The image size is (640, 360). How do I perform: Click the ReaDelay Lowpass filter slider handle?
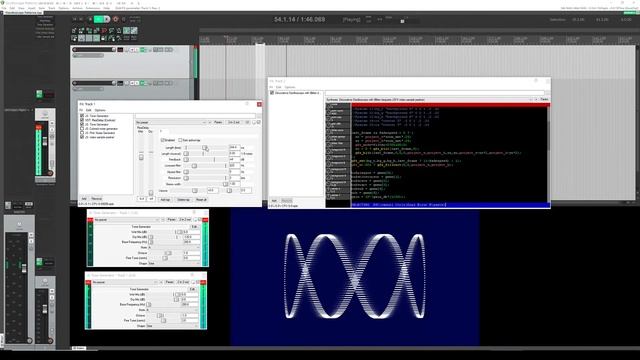(x=194, y=166)
